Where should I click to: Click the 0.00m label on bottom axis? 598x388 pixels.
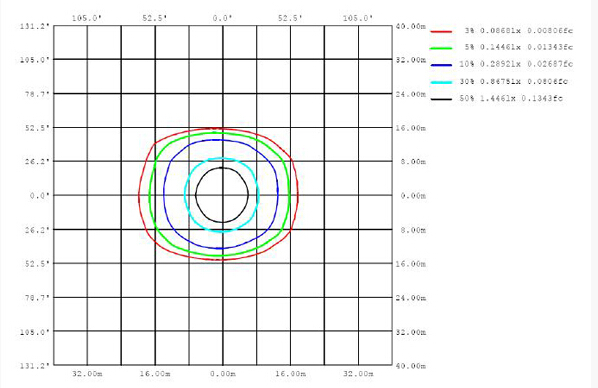[x=223, y=374]
